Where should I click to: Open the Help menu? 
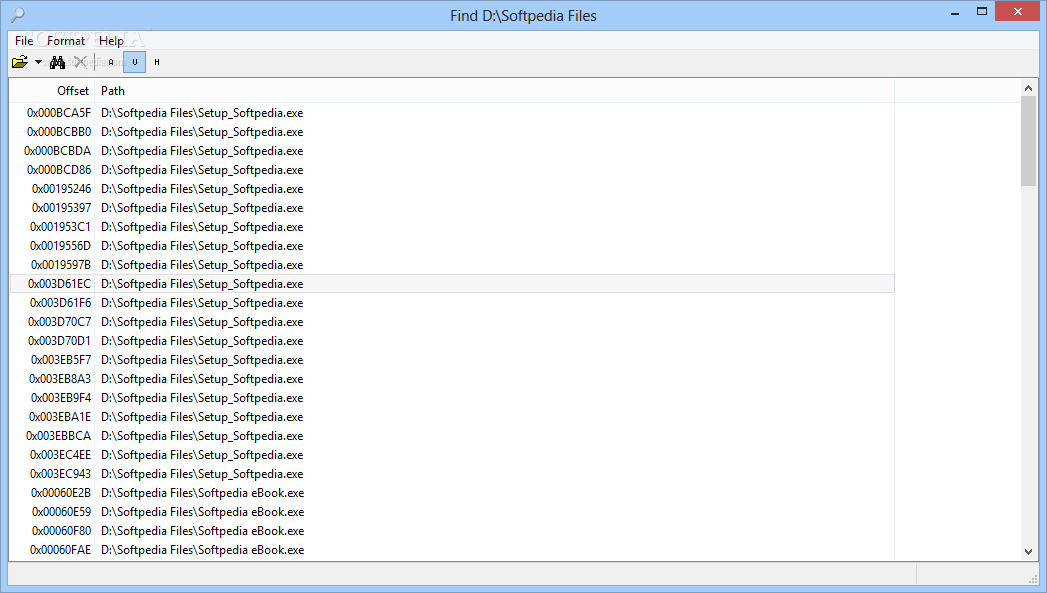click(x=112, y=41)
